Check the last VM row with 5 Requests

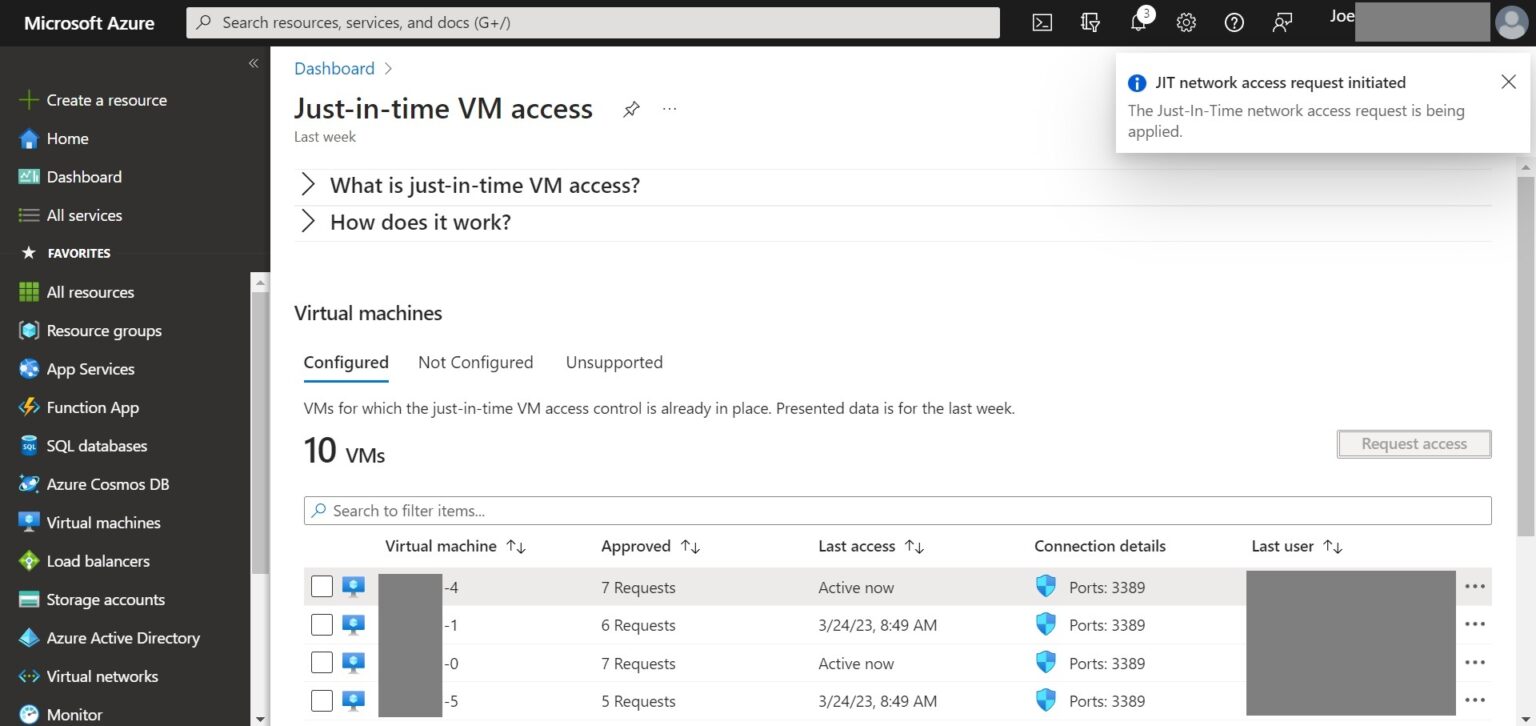[322, 700]
